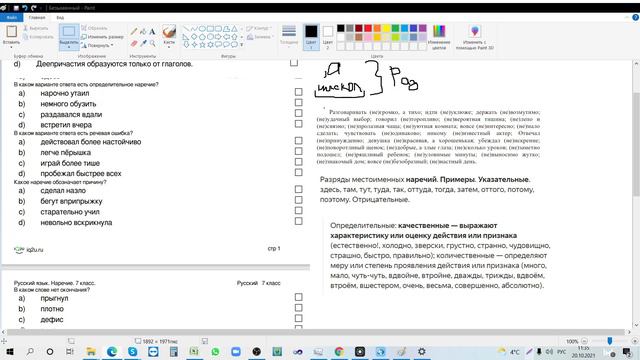Select the Fill with color bucket tool

pos(143,31)
